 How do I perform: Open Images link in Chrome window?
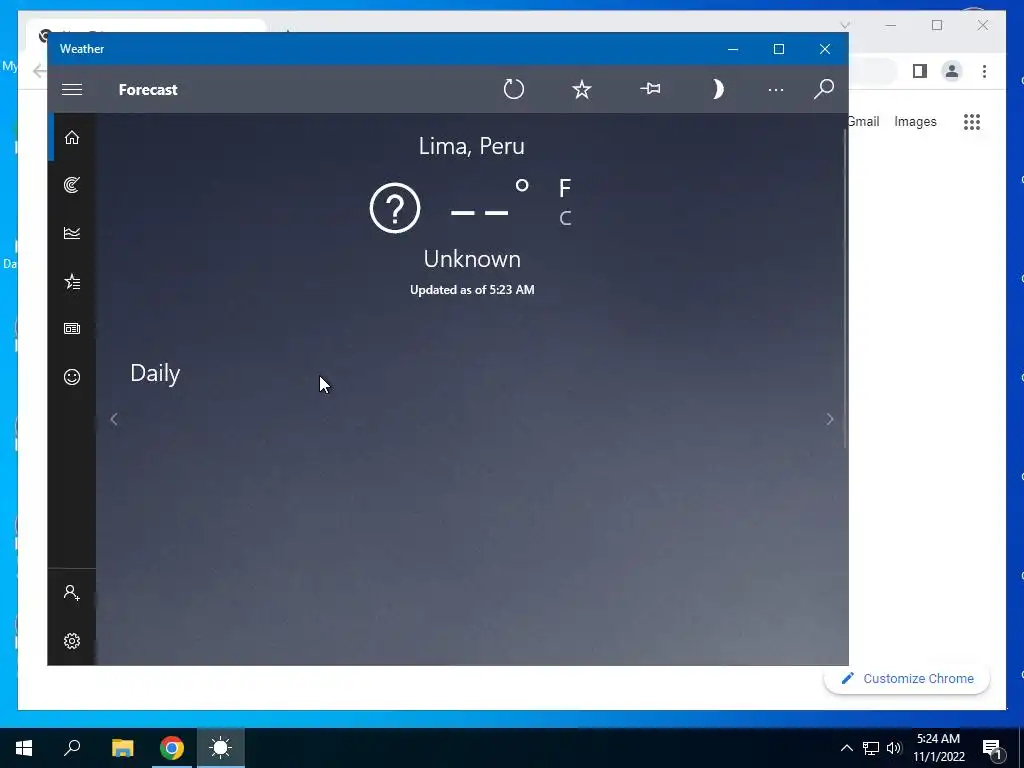click(915, 121)
